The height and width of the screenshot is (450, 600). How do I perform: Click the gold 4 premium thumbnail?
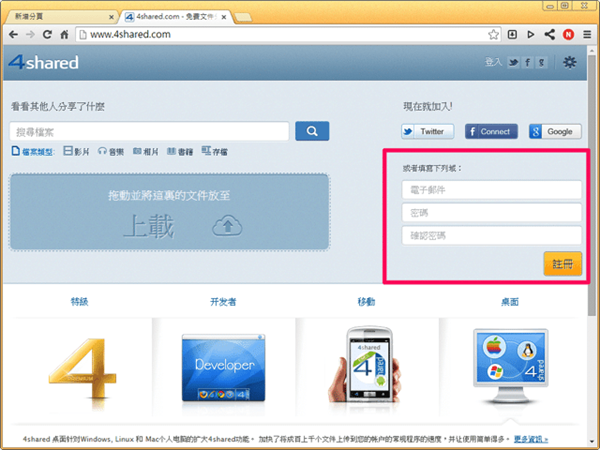(x=82, y=369)
